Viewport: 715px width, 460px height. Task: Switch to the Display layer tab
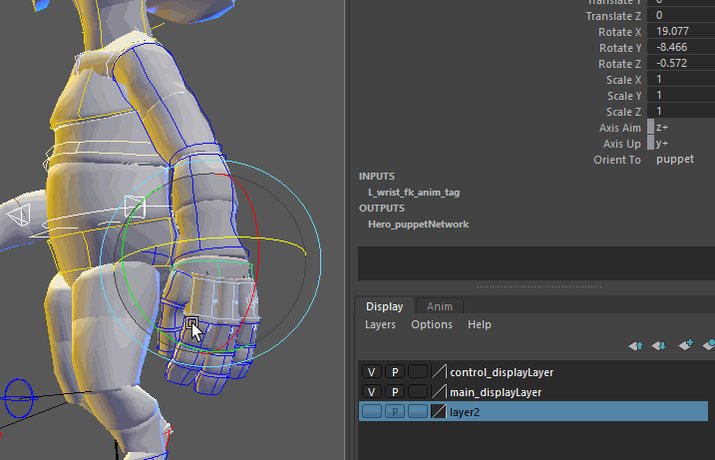384,306
